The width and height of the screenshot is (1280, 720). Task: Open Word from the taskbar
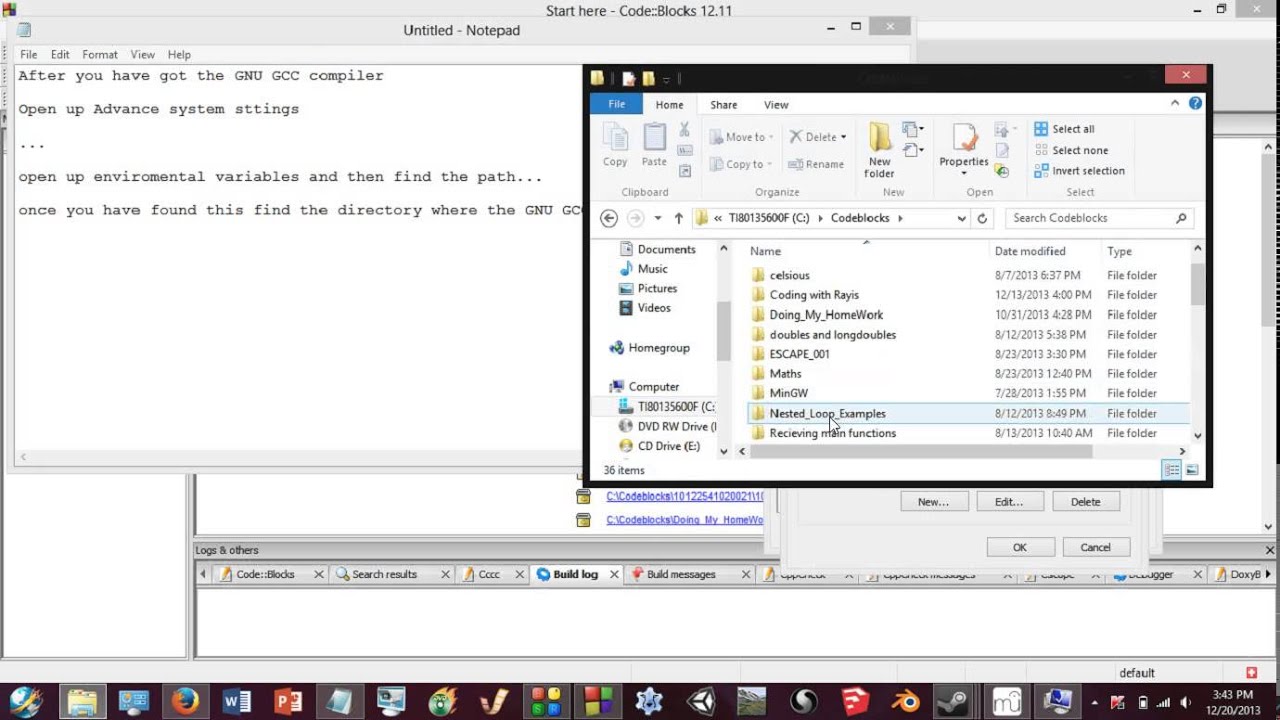[x=237, y=701]
